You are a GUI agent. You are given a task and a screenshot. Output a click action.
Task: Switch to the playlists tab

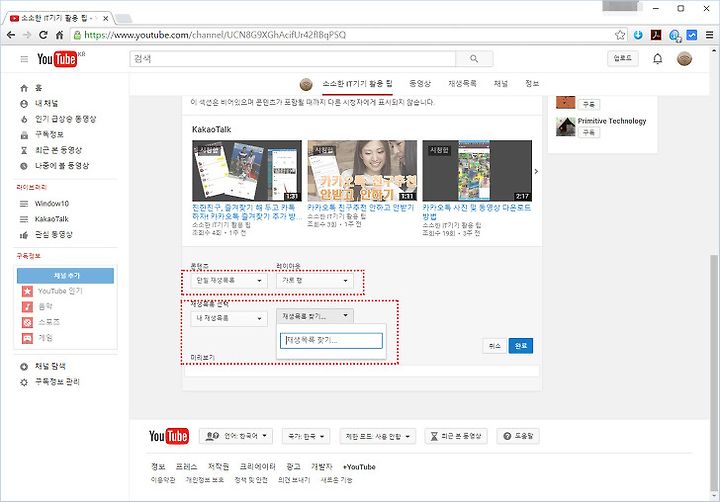[462, 84]
